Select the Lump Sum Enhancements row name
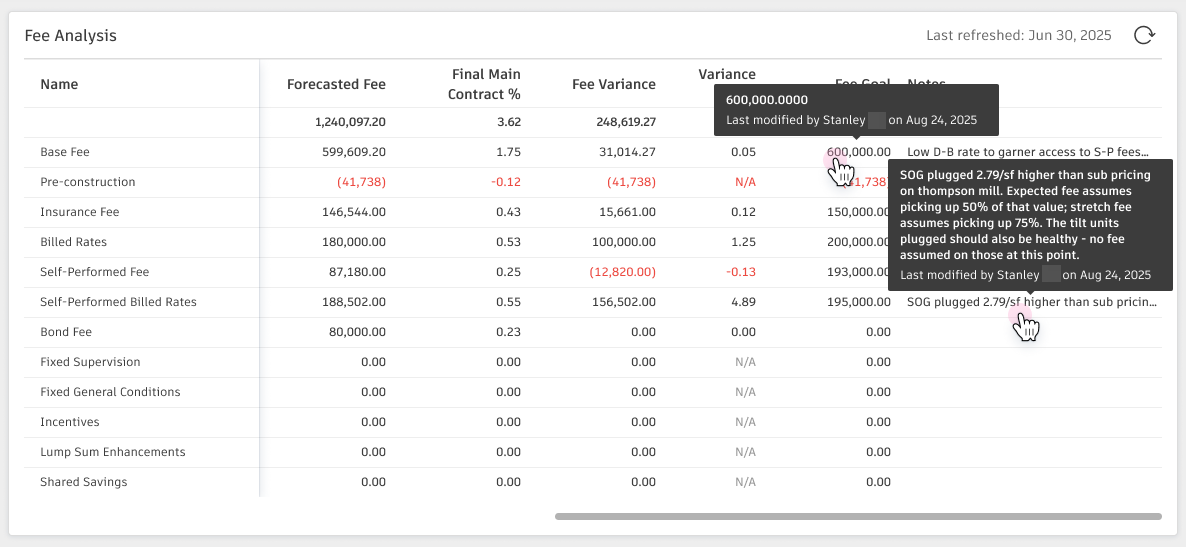The width and height of the screenshot is (1186, 547). click(113, 452)
